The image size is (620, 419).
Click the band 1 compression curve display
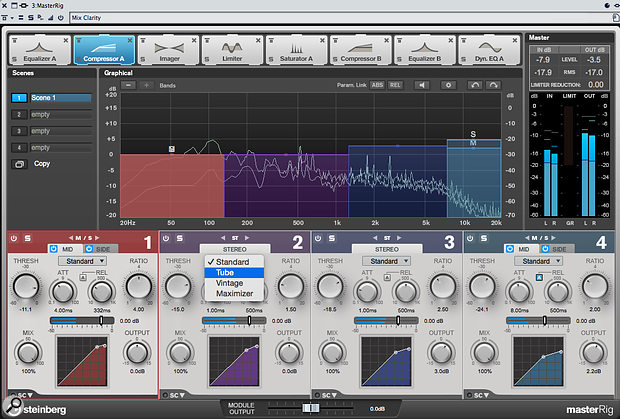[82, 361]
